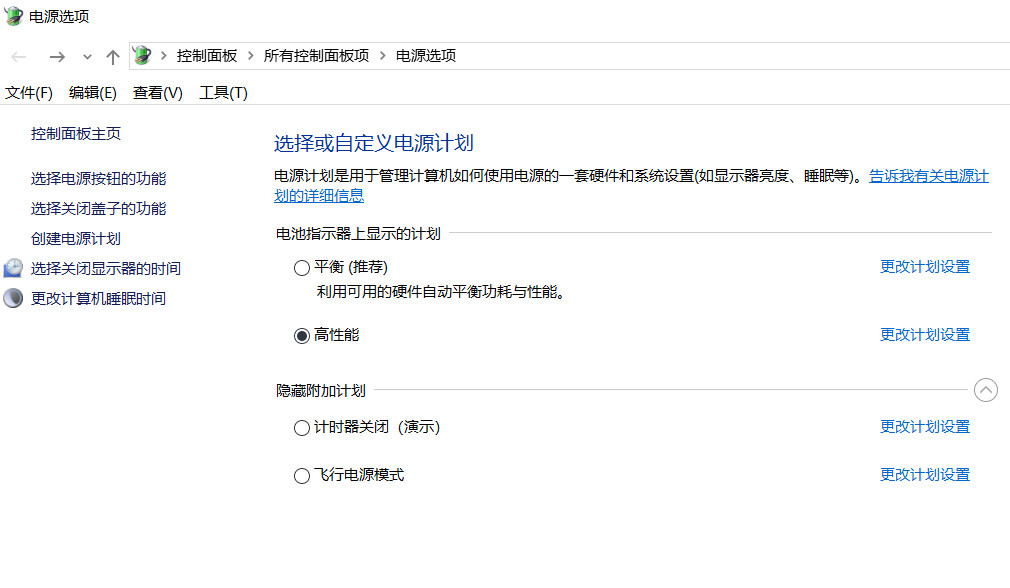Screen dimensions: 1010x588
Task: Click the up-one-level arrow icon
Action: [x=113, y=57]
